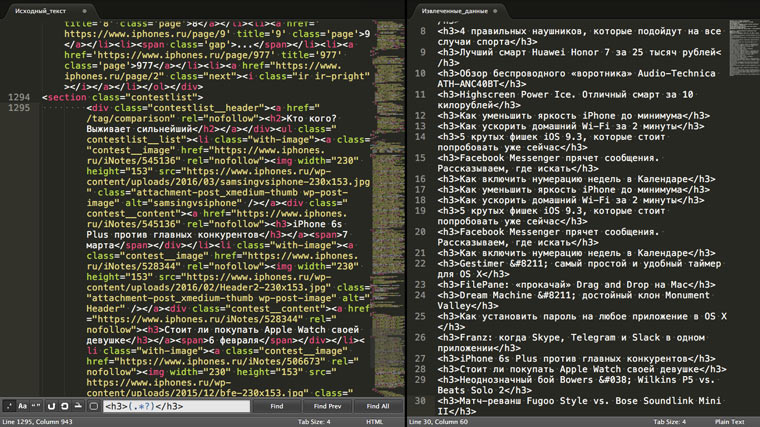
Task: Toggle whole word matching option
Action: coord(36,406)
